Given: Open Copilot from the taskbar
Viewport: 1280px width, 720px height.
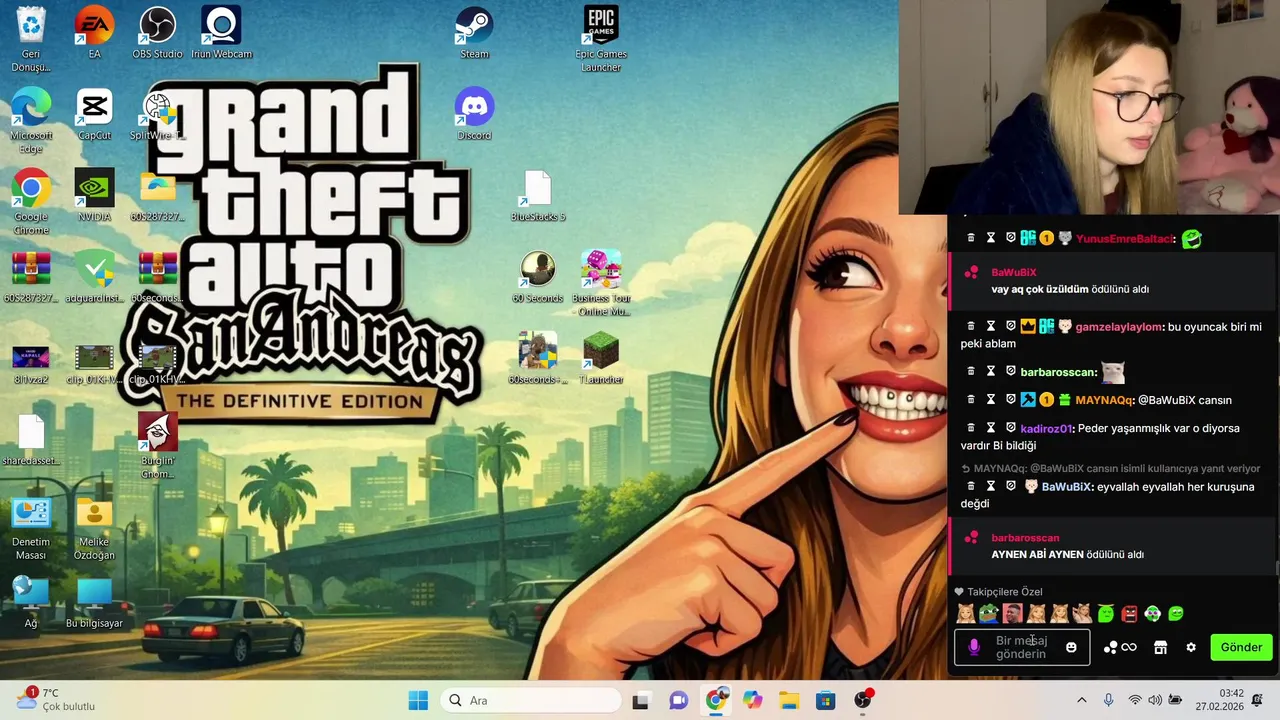Looking at the screenshot, I should [752, 701].
